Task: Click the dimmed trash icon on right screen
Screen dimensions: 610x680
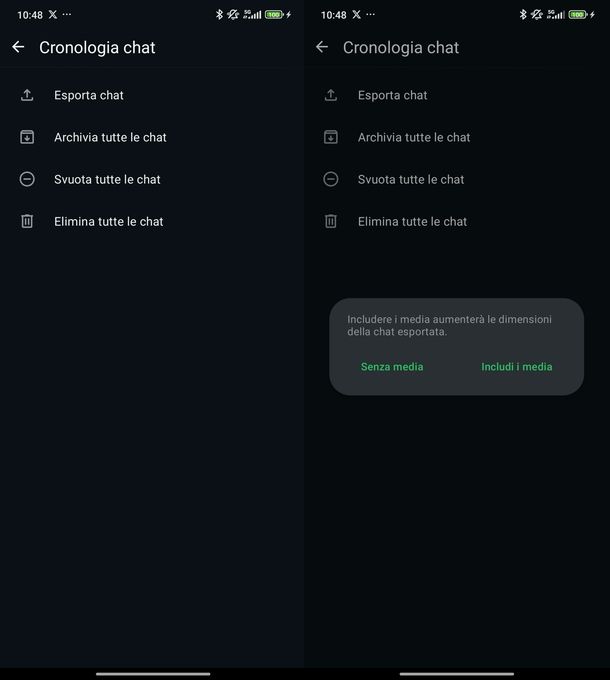Action: point(331,221)
